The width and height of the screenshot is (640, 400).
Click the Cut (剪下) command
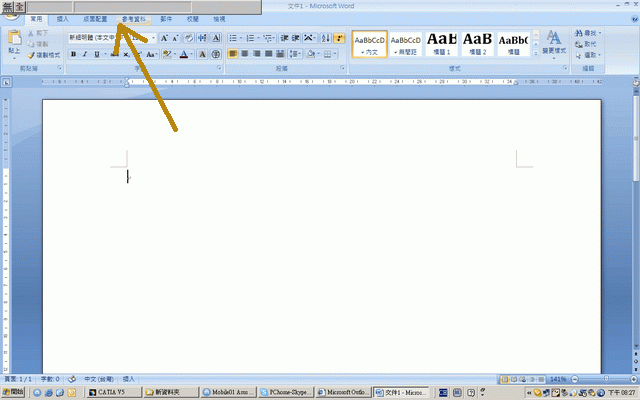[x=38, y=33]
